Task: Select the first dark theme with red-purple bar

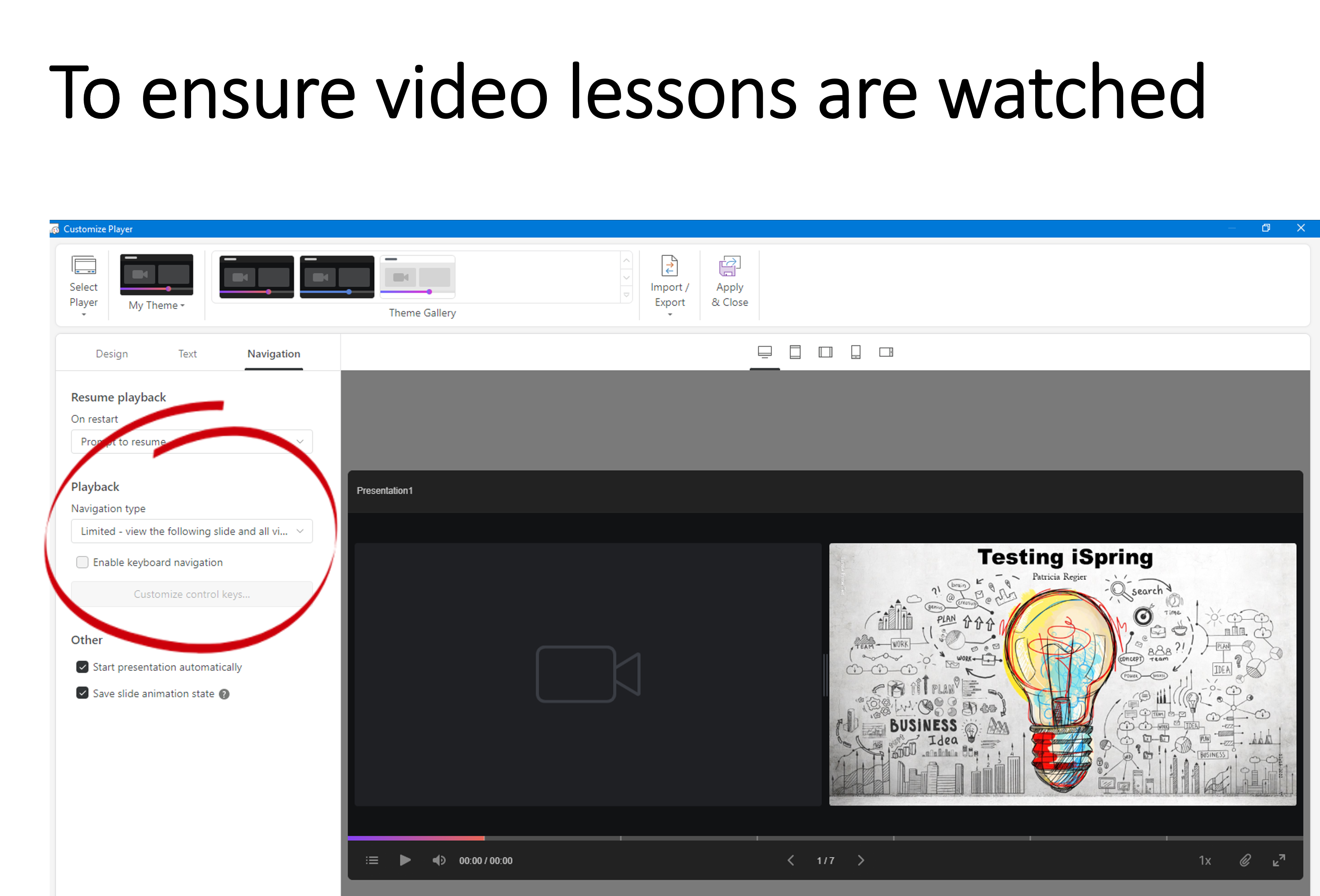Action: [x=257, y=276]
